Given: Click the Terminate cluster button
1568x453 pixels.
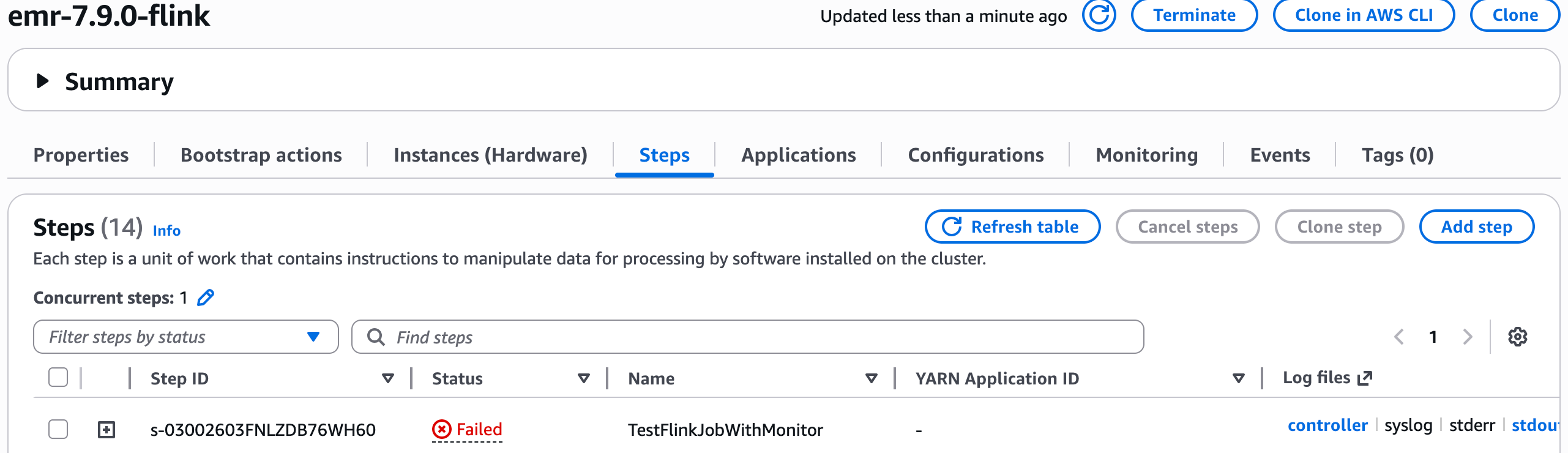Looking at the screenshot, I should click(x=1194, y=15).
